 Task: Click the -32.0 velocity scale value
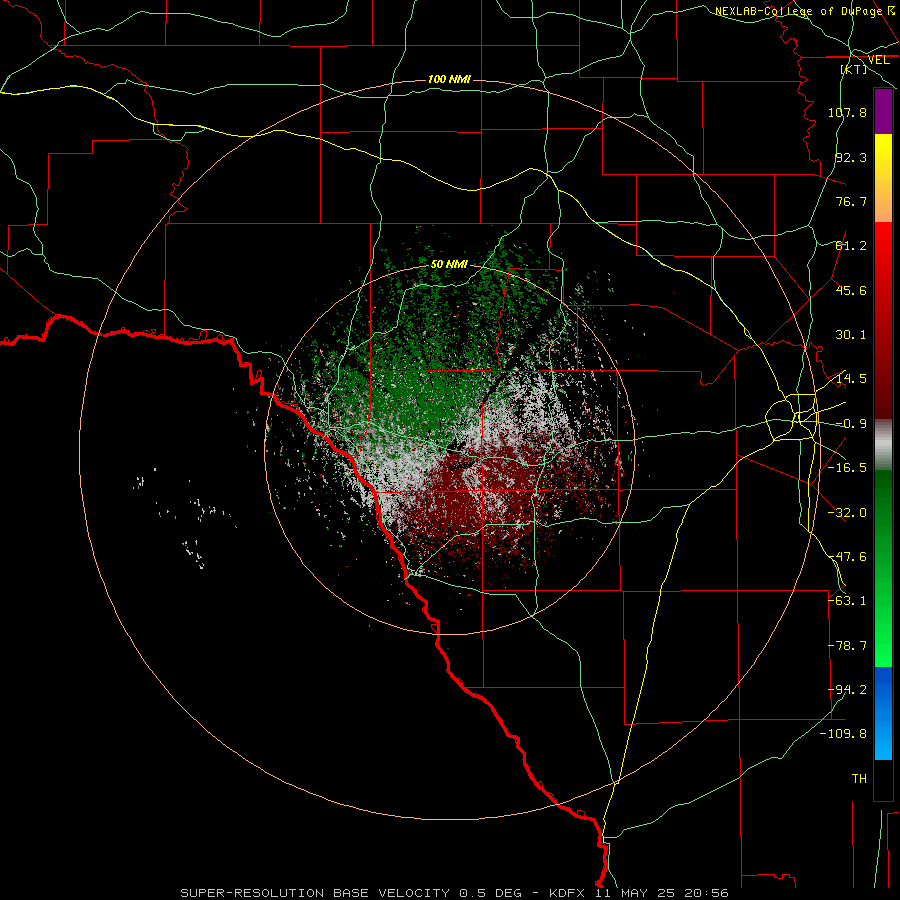[847, 513]
